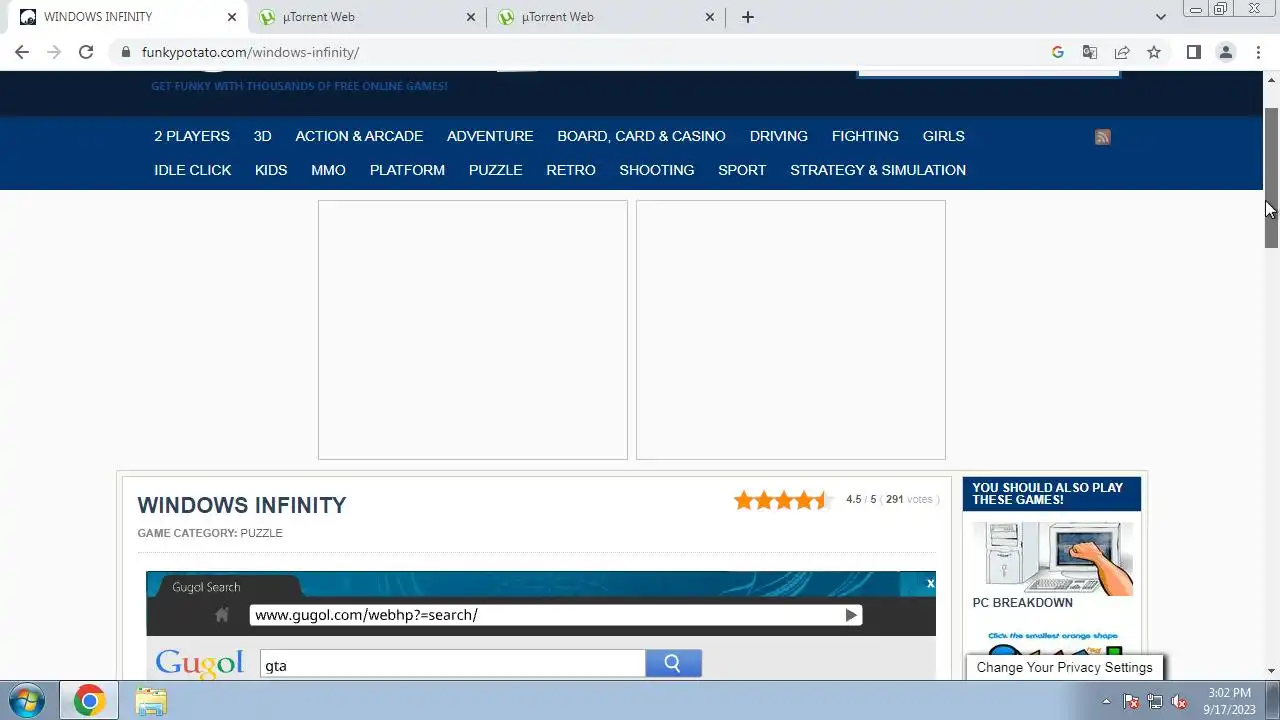Click the Gugol Search game tab
Screen dimensions: 1280x720
pos(230,587)
